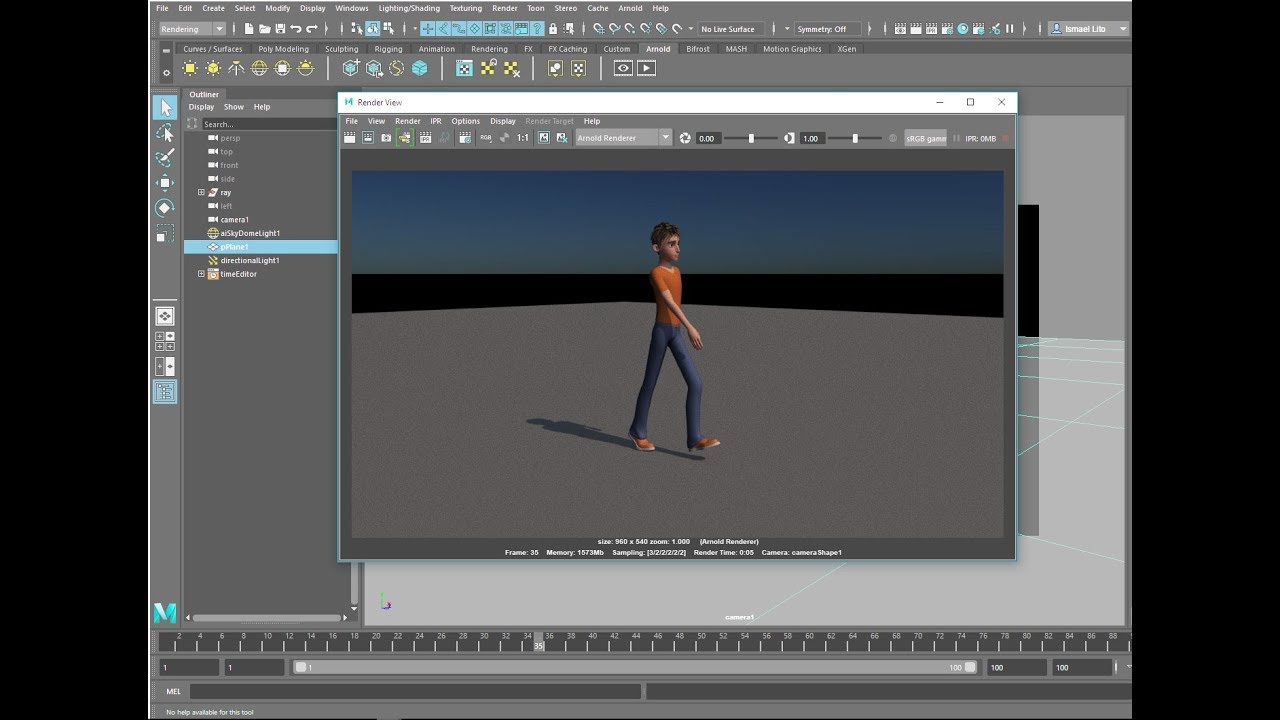Screen dimensions: 1280x720
Task: Select the Scale tool in the Tool Box
Action: pyautogui.click(x=165, y=234)
